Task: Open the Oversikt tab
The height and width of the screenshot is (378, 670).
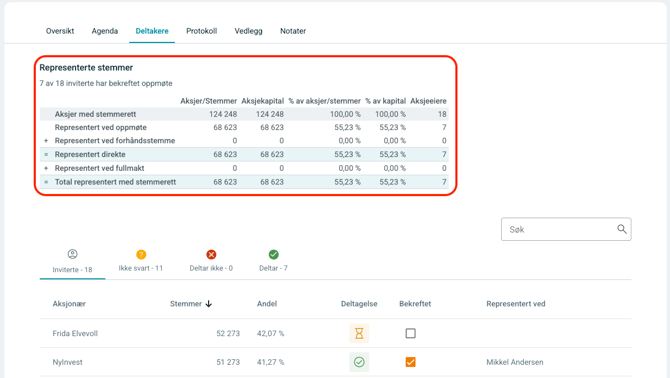Action: (x=60, y=31)
